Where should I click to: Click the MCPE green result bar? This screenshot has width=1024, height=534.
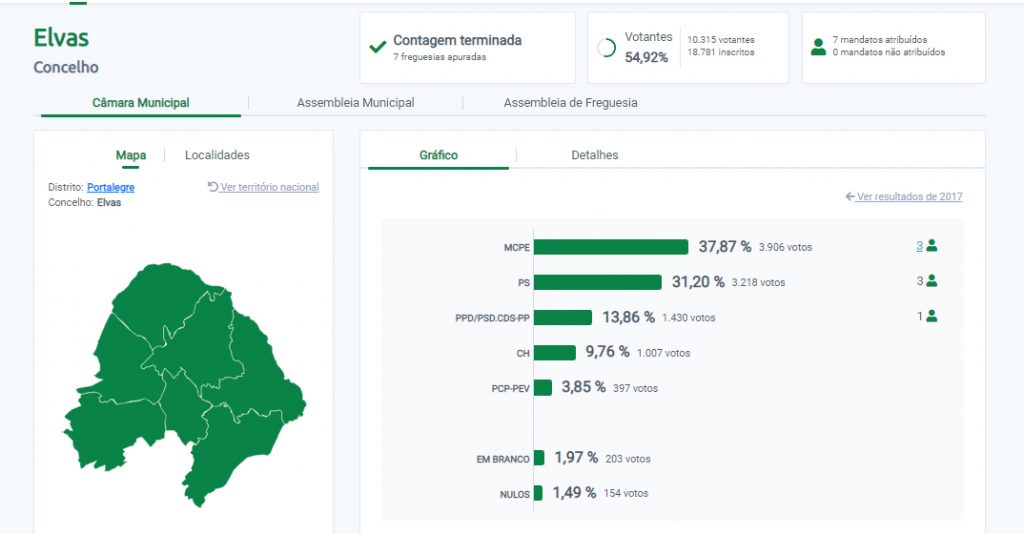click(611, 247)
